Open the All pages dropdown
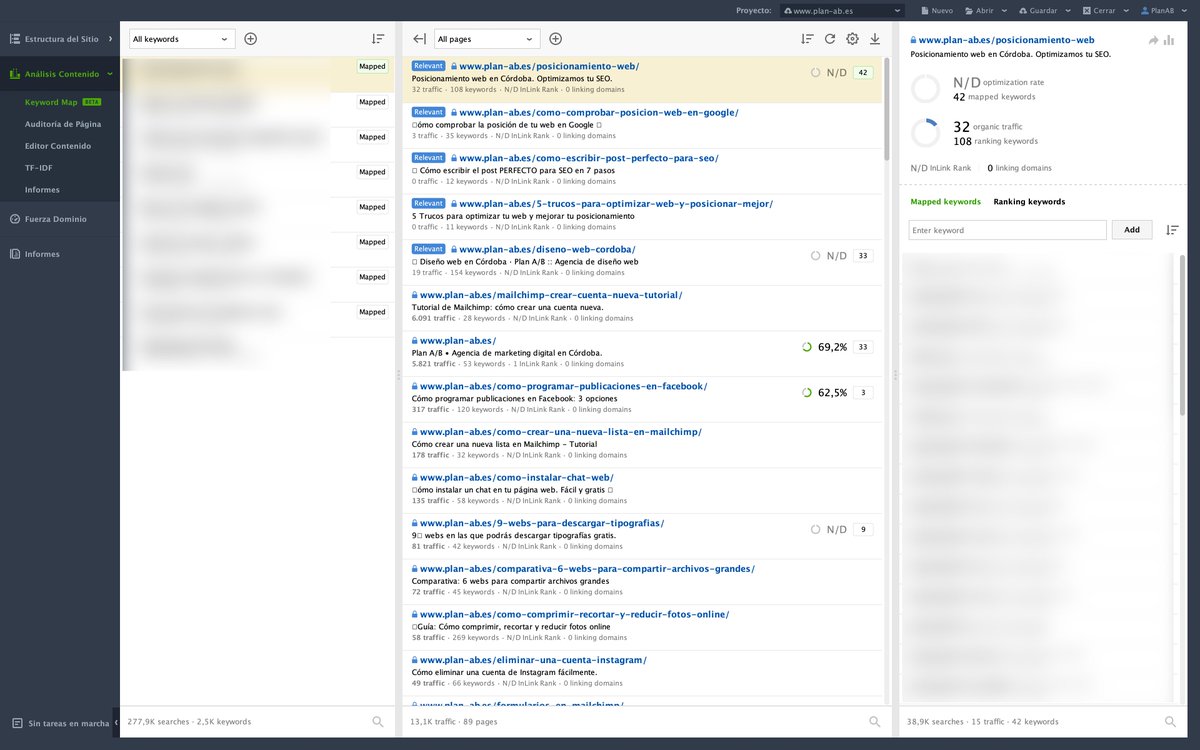The width and height of the screenshot is (1200, 750). 487,39
